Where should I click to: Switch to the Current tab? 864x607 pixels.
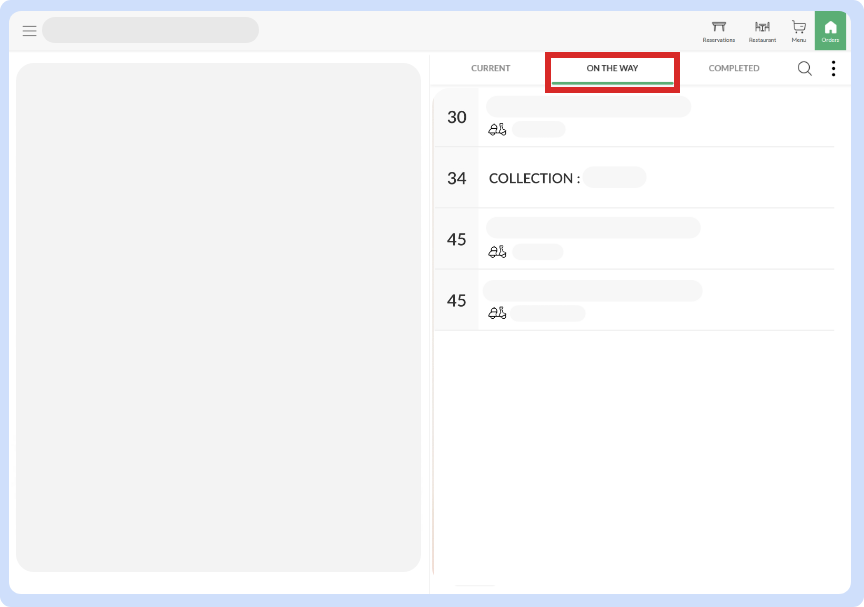click(x=490, y=69)
